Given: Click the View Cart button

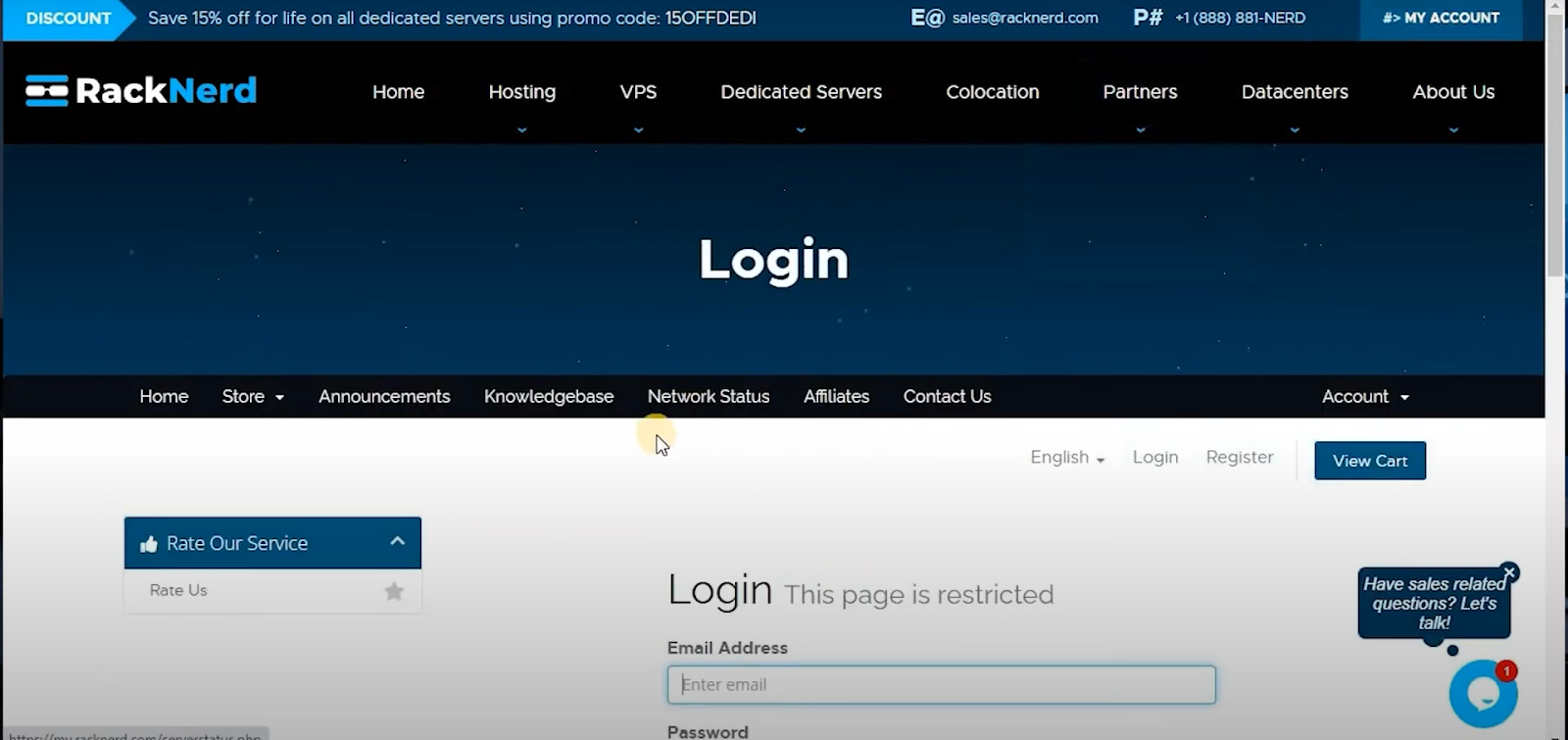Looking at the screenshot, I should click(x=1370, y=461).
